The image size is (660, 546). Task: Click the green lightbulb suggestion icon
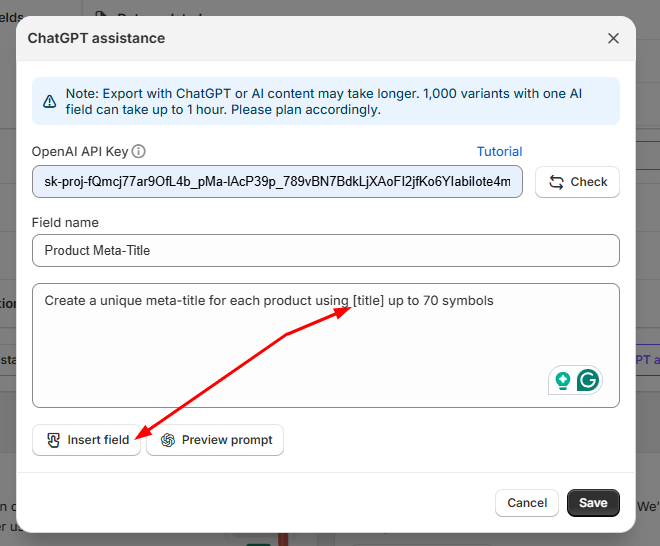(x=562, y=380)
